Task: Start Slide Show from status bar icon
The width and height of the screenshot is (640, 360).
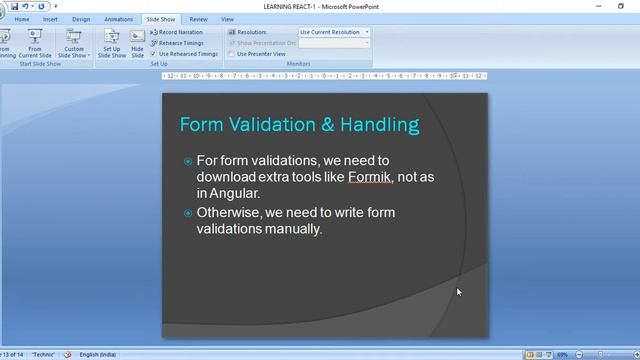Action: click(549, 355)
